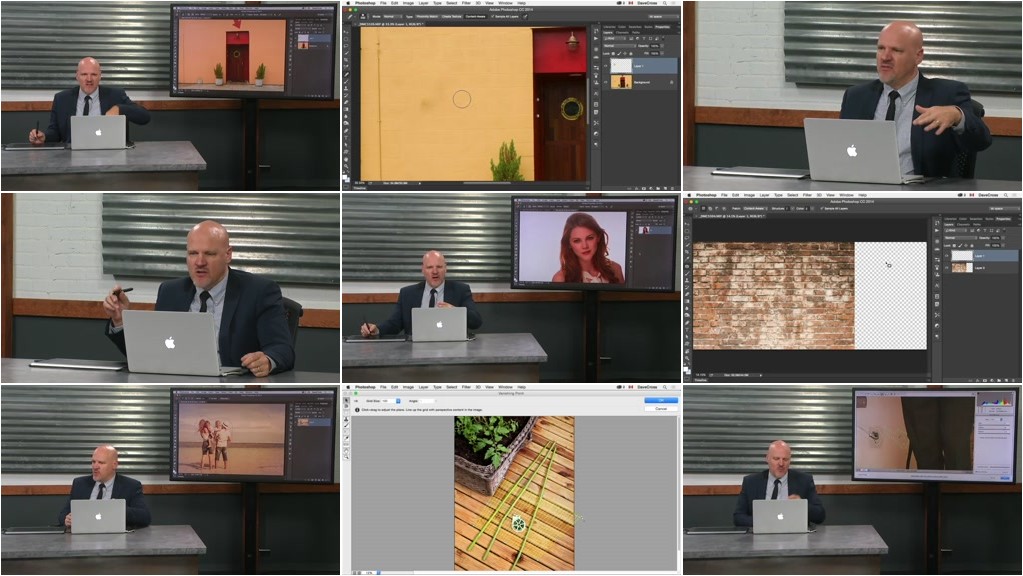Pick the Brush tool in the Vanishing Point dialog
The image size is (1023, 576).
[x=346, y=425]
